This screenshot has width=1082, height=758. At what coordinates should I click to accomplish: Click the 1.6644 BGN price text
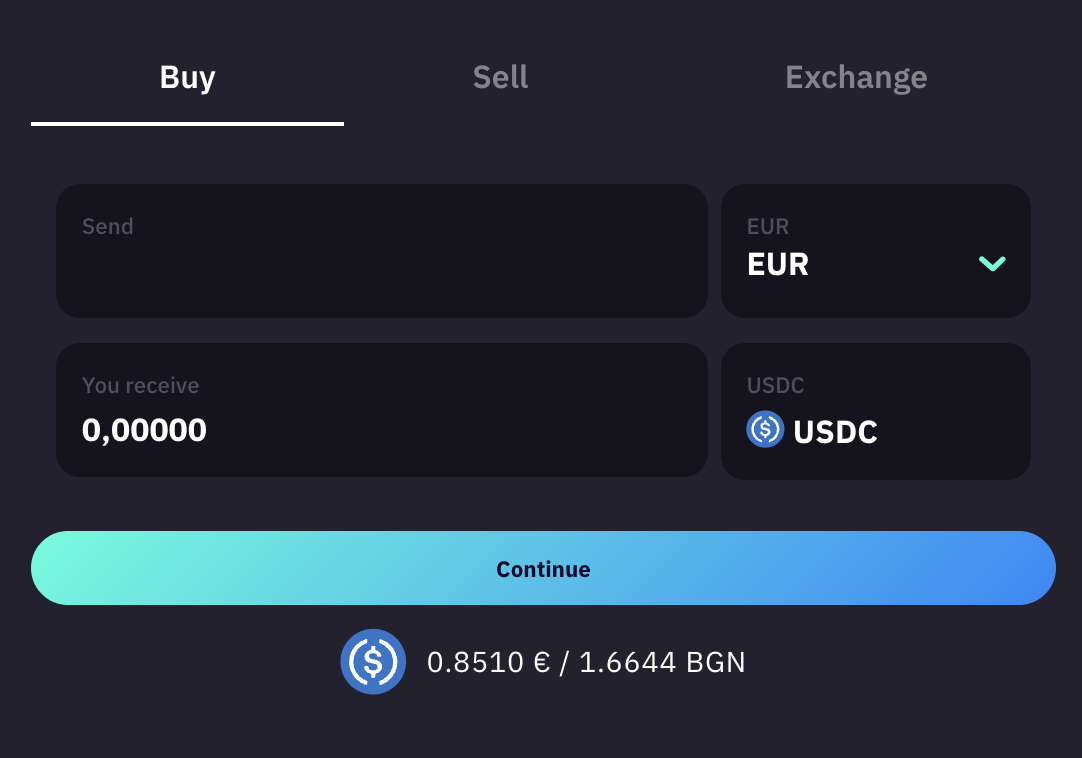pyautogui.click(x=662, y=662)
